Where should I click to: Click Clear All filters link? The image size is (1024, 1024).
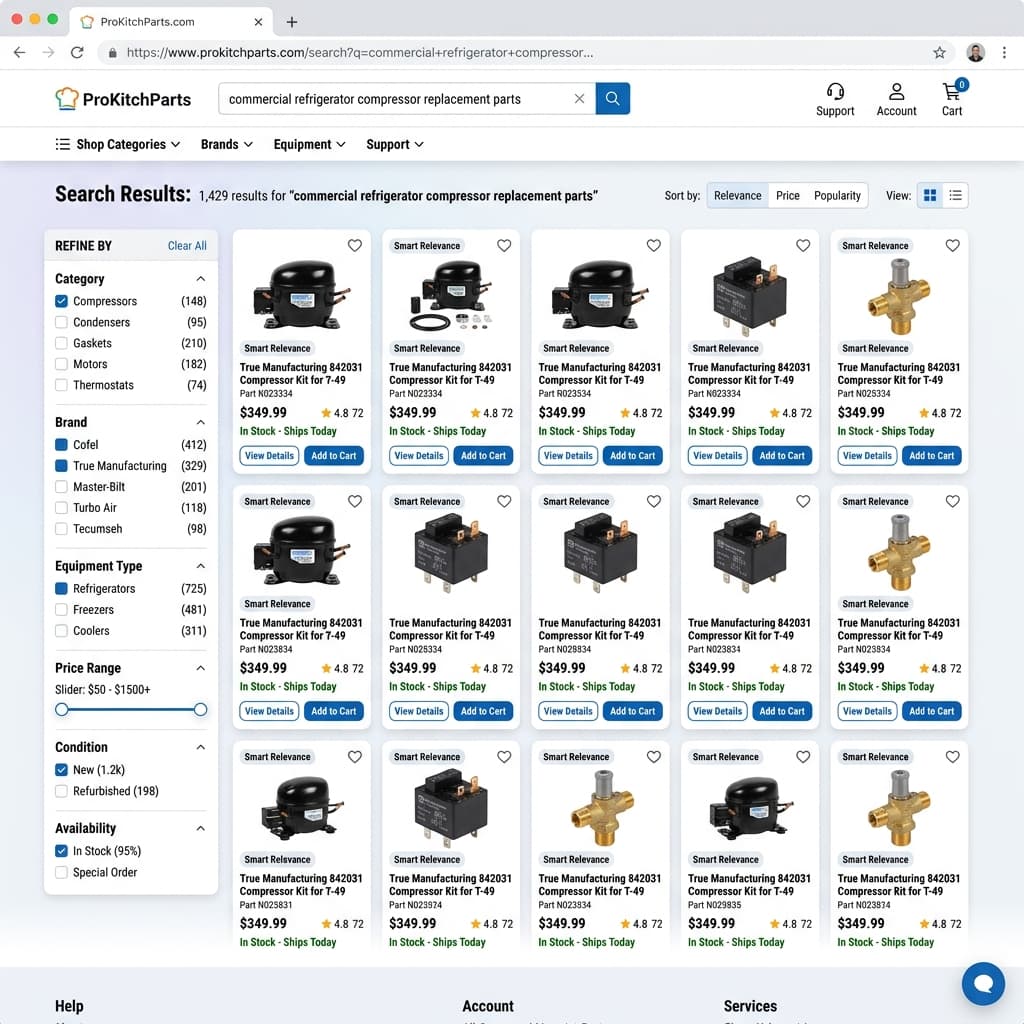tap(187, 246)
